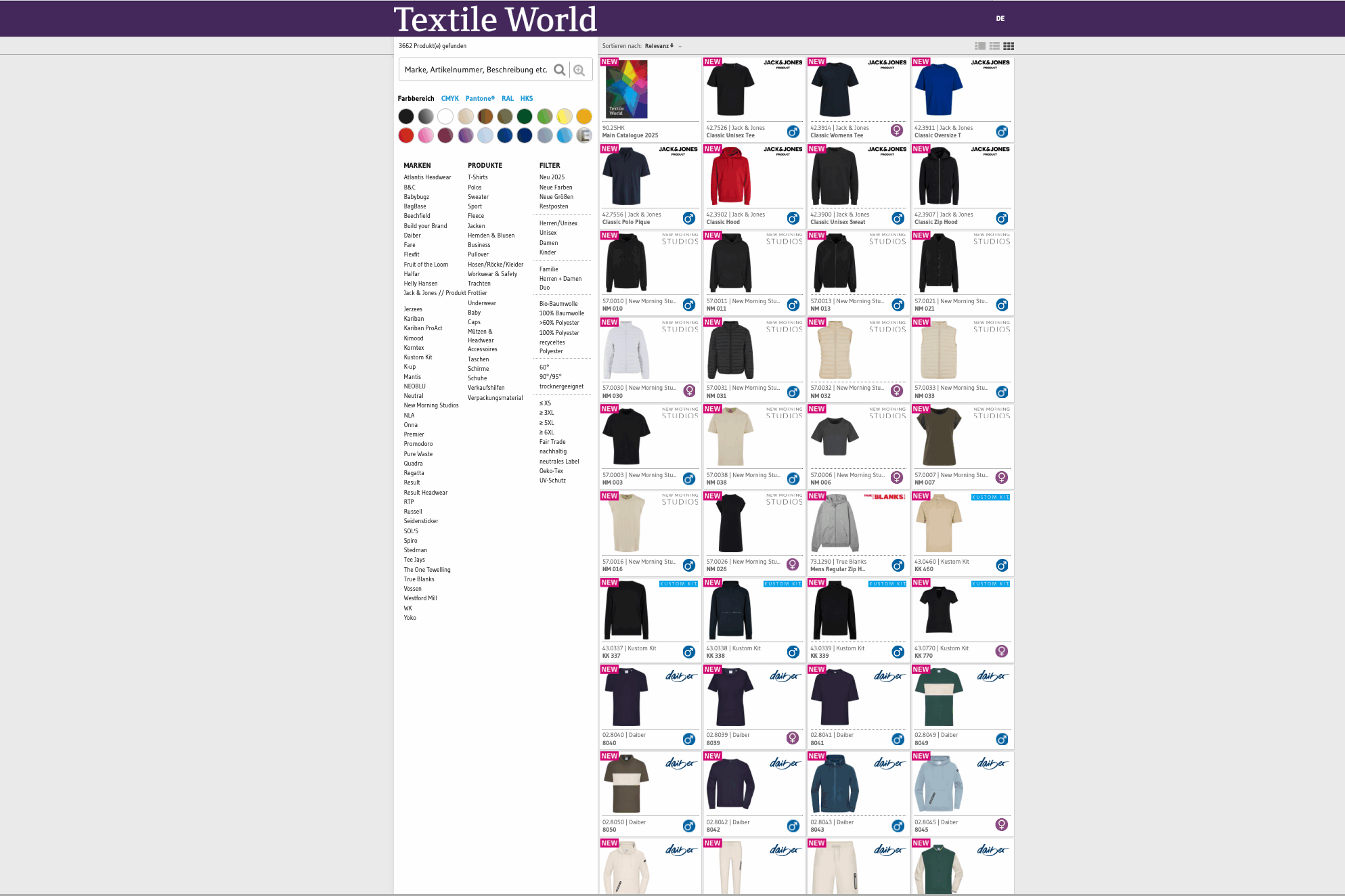This screenshot has height=896, width=1345.
Task: Click gender icon on Classic Unisex Tee card
Action: tap(793, 131)
